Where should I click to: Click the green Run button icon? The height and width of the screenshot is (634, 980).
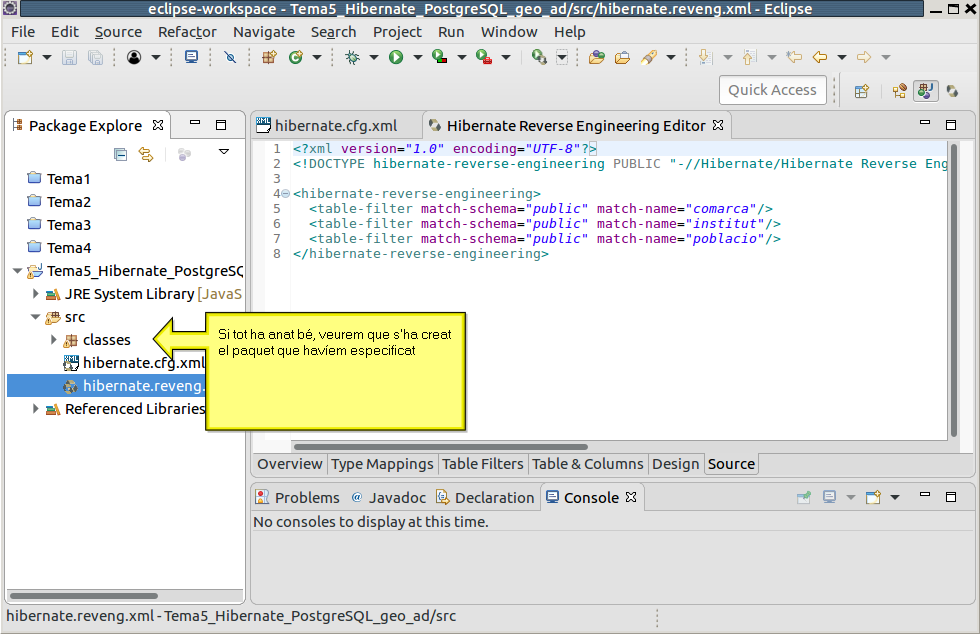coord(396,58)
